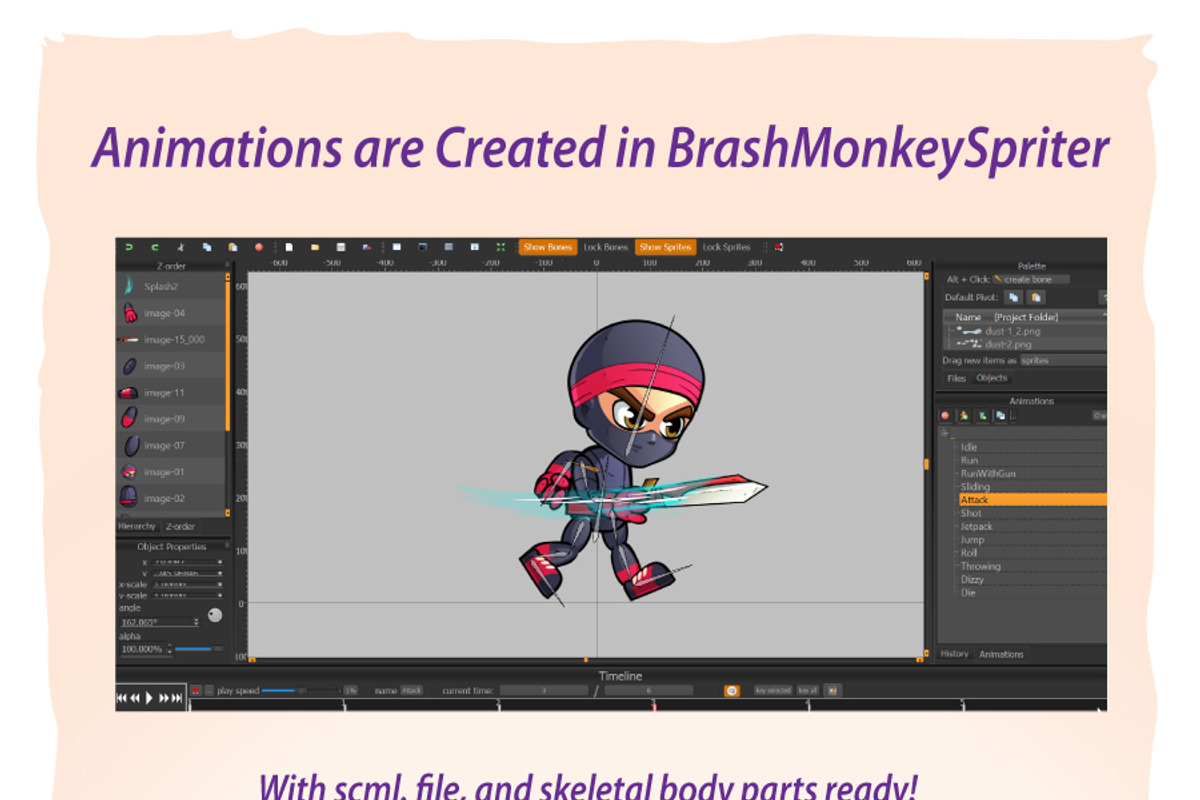Open the Objects tab in Palette

pyautogui.click(x=992, y=378)
